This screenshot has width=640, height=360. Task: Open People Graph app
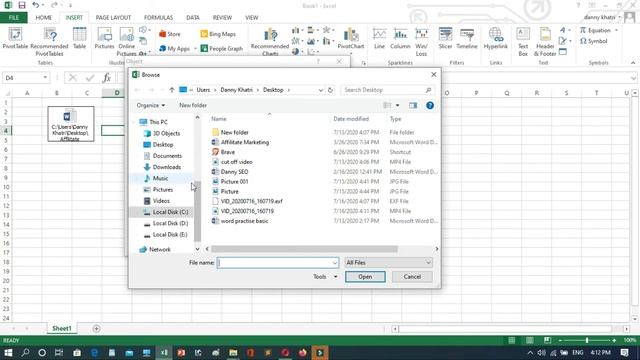click(x=222, y=48)
